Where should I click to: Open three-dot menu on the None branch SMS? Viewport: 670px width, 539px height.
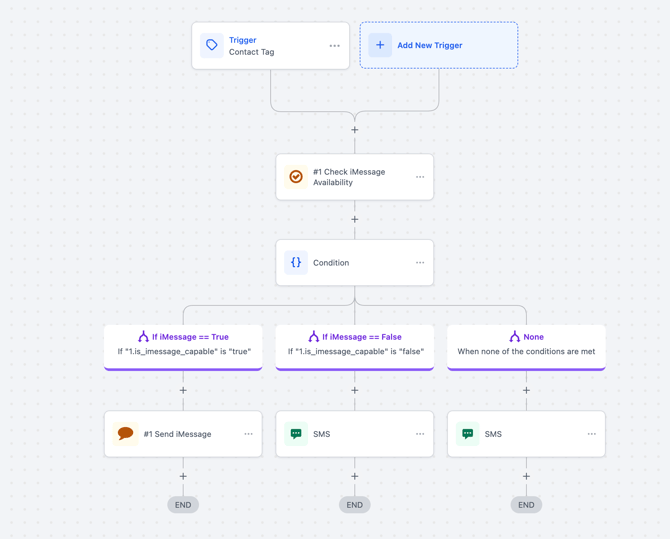tap(591, 434)
